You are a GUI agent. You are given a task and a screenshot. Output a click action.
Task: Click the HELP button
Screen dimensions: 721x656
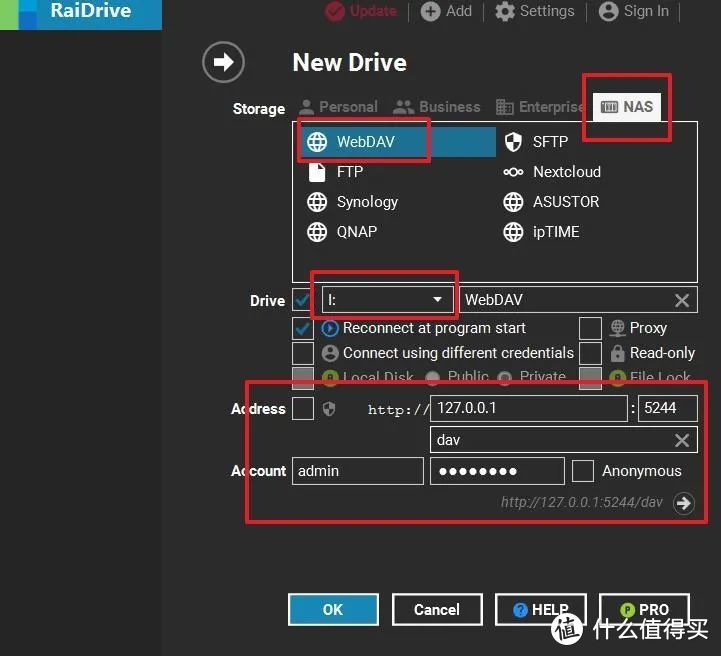point(541,610)
